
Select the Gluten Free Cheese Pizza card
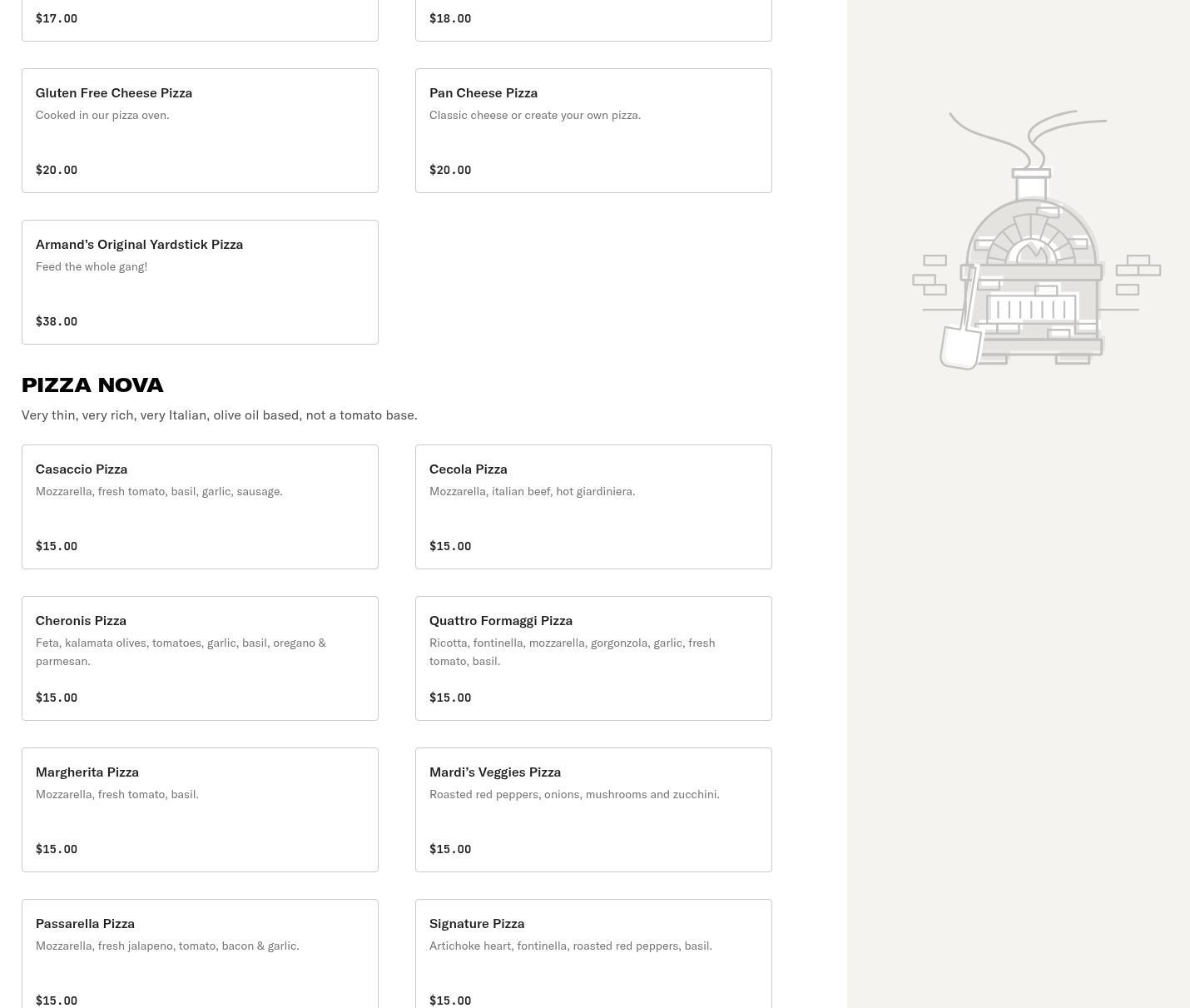[200, 131]
